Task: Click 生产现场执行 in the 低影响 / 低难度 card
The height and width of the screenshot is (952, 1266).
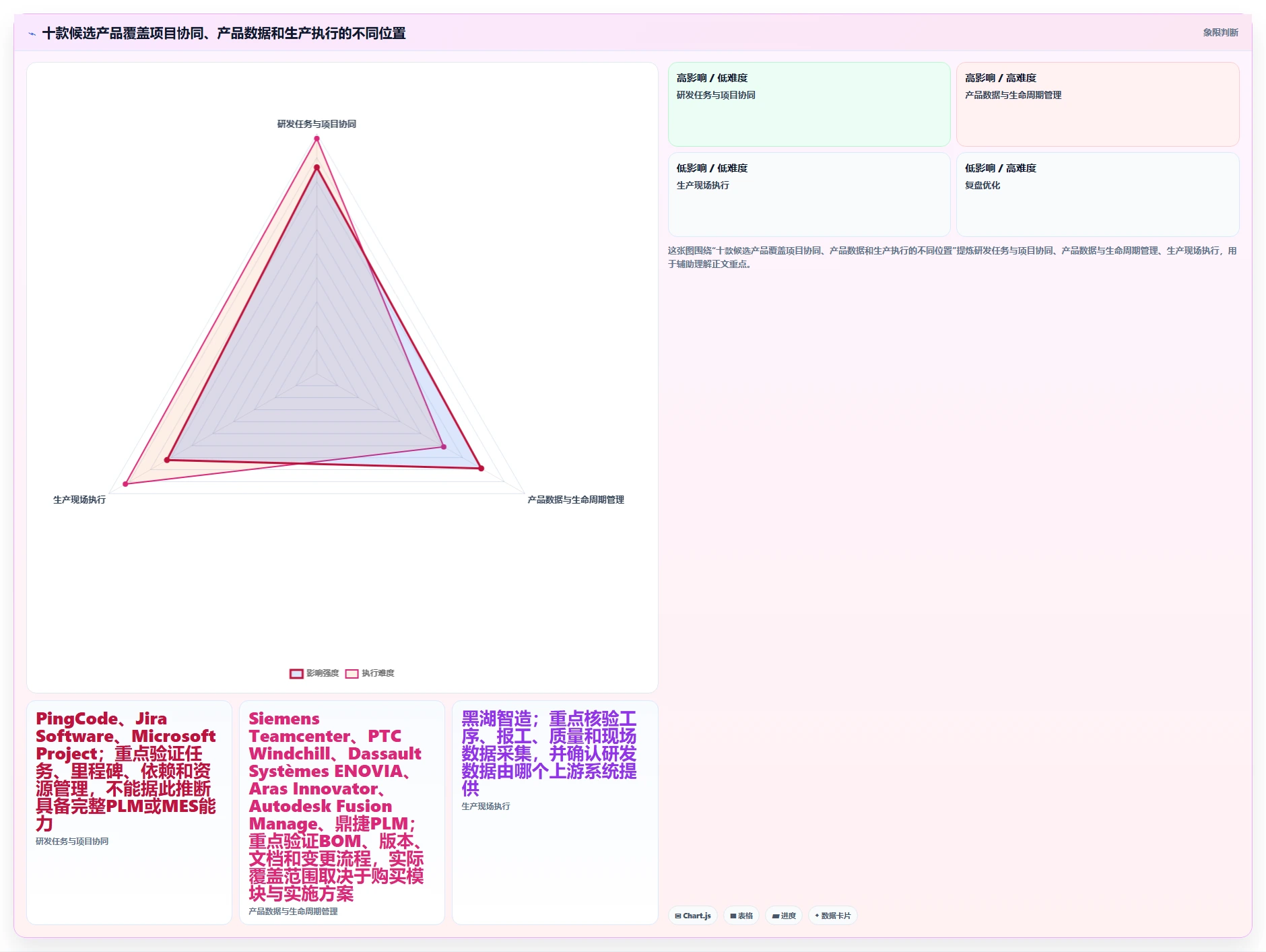Action: (x=703, y=185)
